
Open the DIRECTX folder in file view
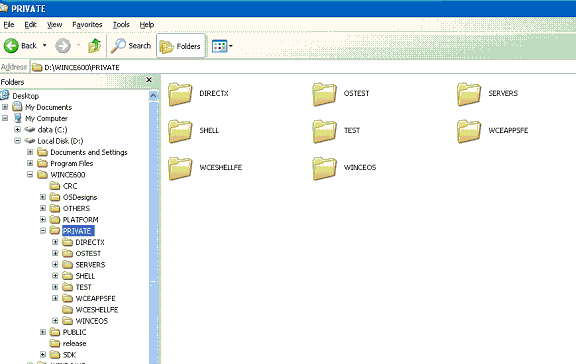[198, 94]
